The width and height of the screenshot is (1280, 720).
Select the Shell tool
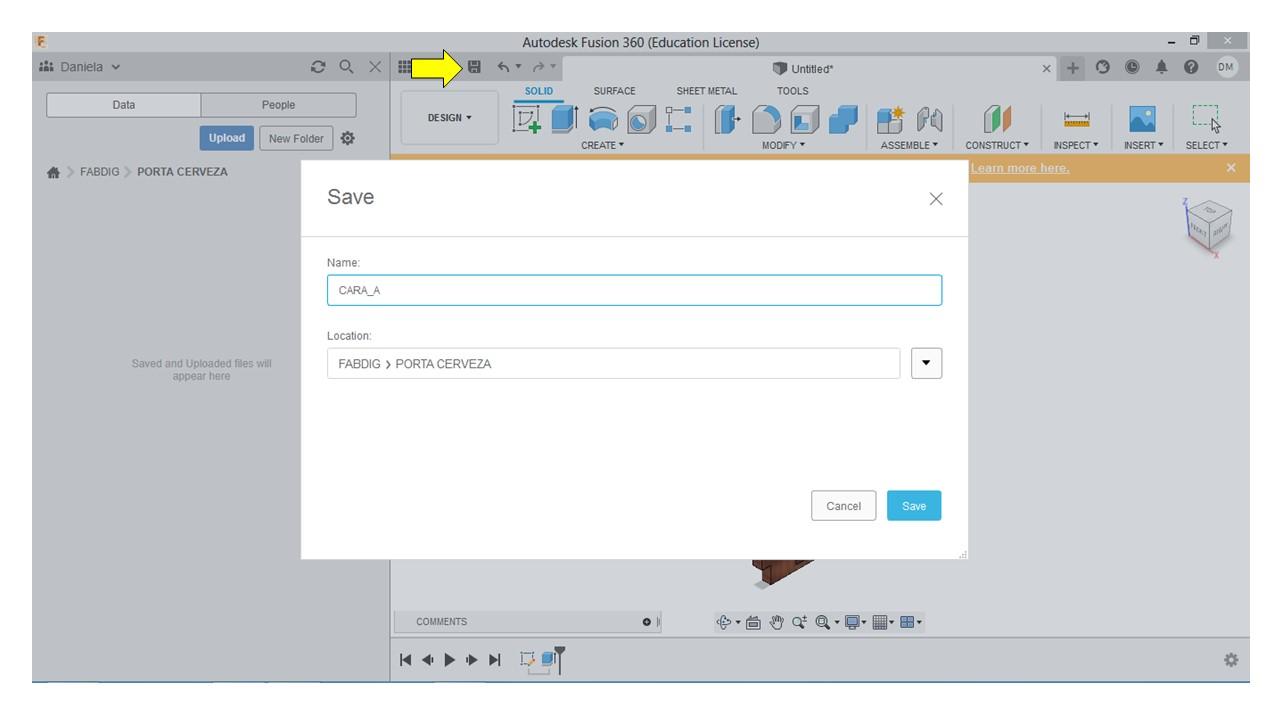click(805, 120)
